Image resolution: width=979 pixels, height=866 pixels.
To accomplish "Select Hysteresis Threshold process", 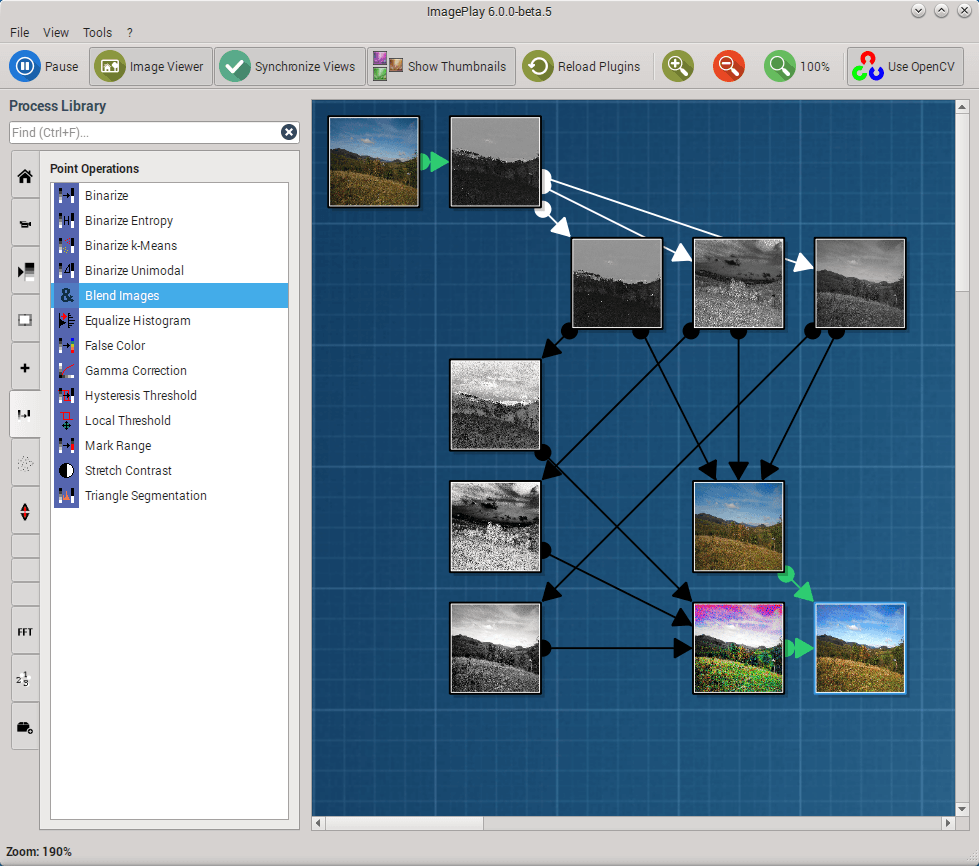I will (x=170, y=395).
